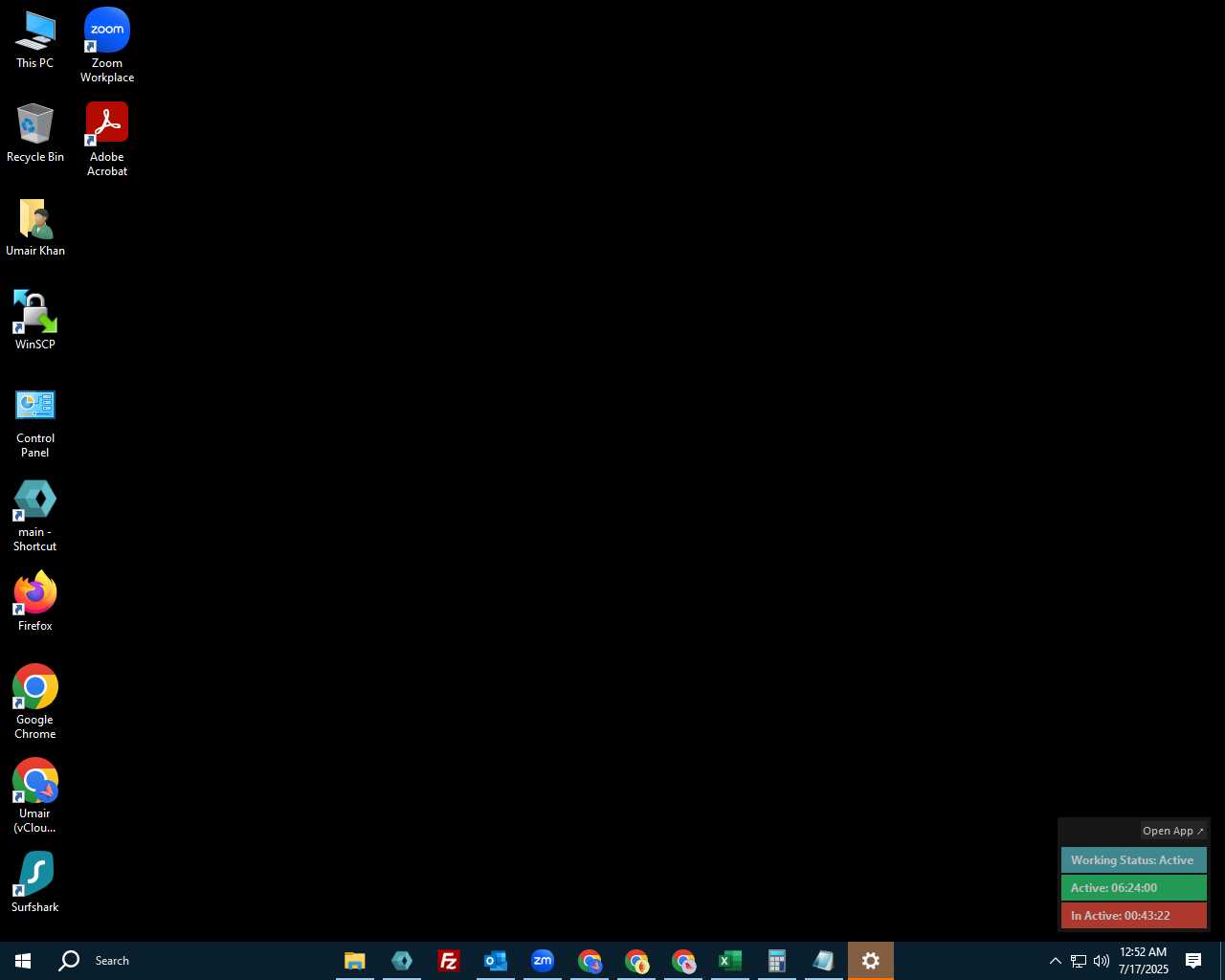The height and width of the screenshot is (980, 1225).
Task: Open Excel from the taskbar
Action: pos(730,961)
